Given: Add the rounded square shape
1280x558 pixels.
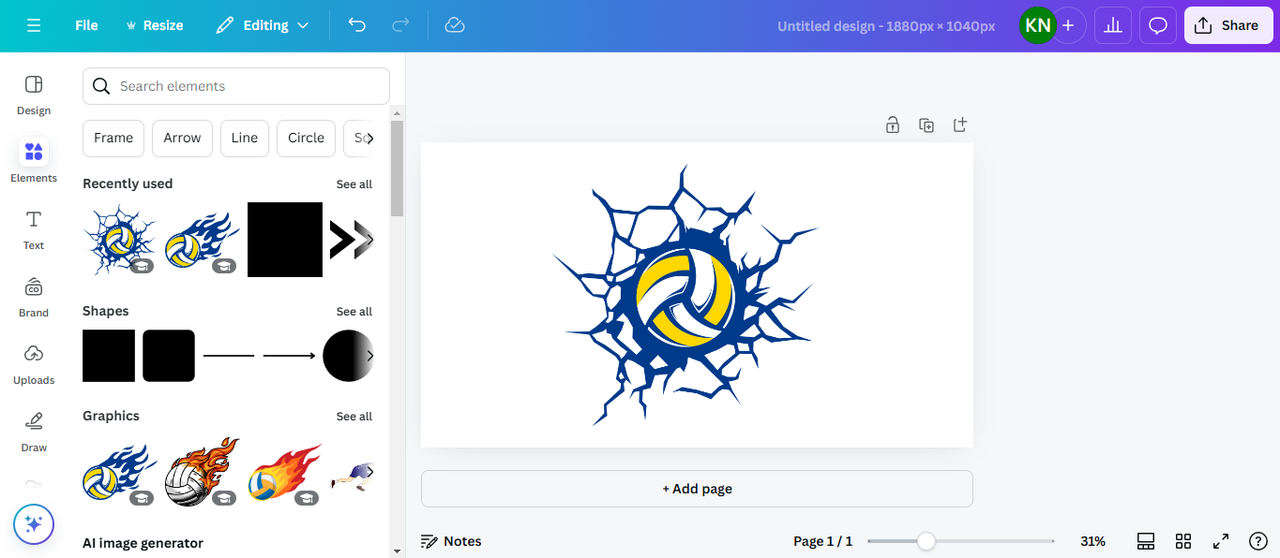Looking at the screenshot, I should pyautogui.click(x=169, y=355).
